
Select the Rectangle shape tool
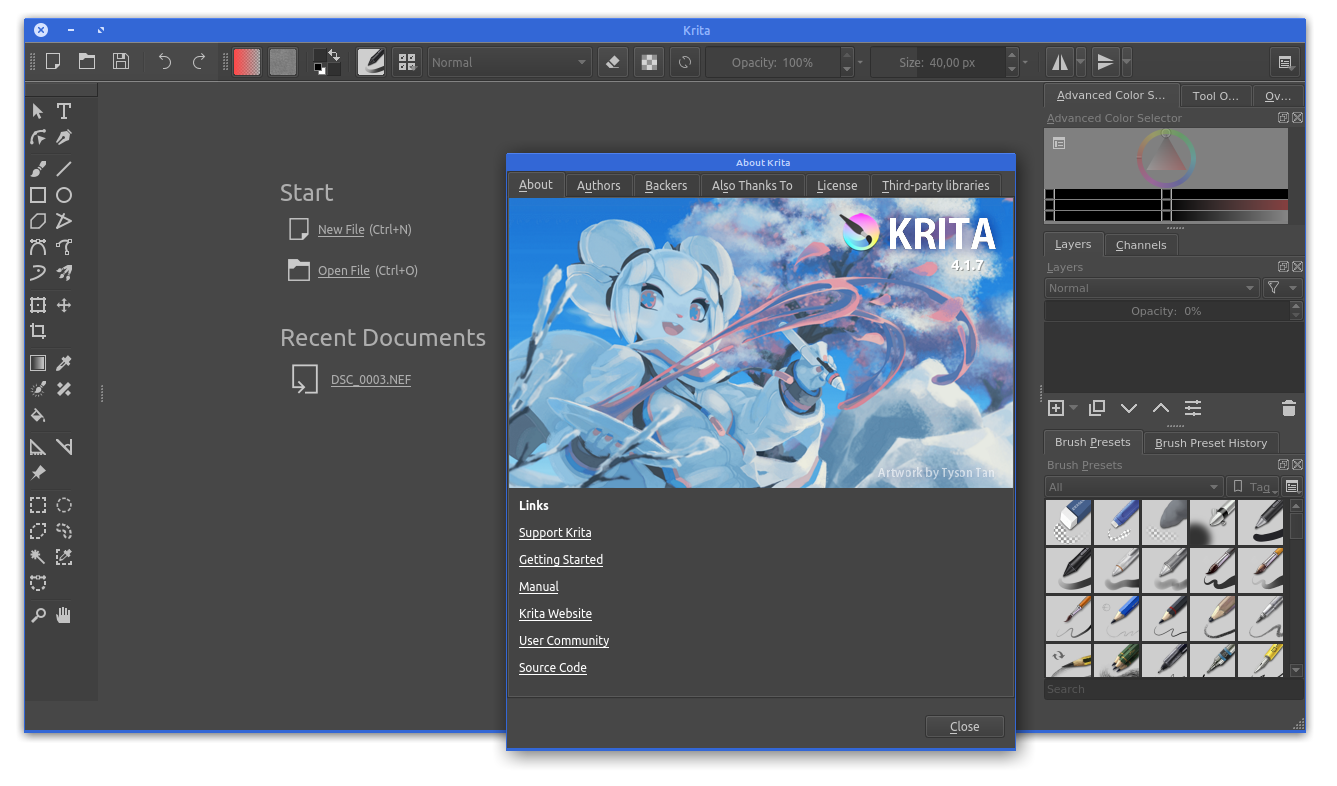click(x=38, y=195)
